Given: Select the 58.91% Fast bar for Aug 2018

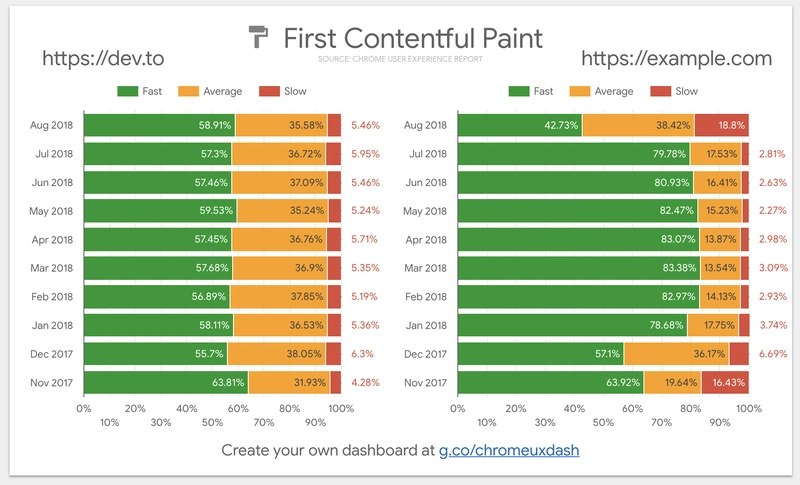Looking at the screenshot, I should click(160, 125).
